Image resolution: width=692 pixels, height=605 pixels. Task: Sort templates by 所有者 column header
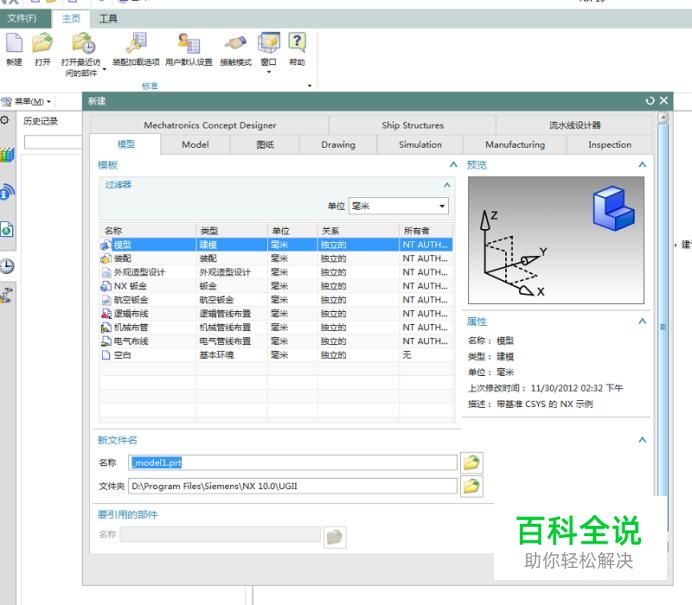pos(426,230)
